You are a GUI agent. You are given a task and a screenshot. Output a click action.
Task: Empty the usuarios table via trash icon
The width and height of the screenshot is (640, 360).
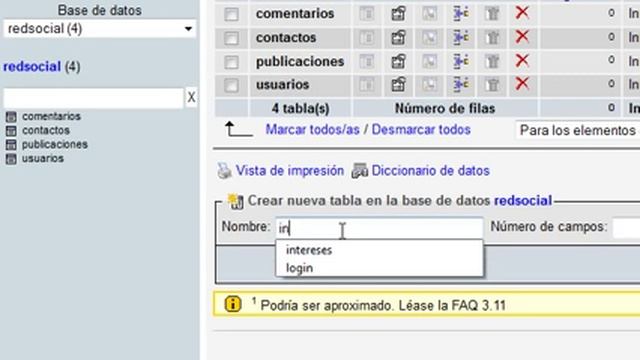(x=492, y=85)
